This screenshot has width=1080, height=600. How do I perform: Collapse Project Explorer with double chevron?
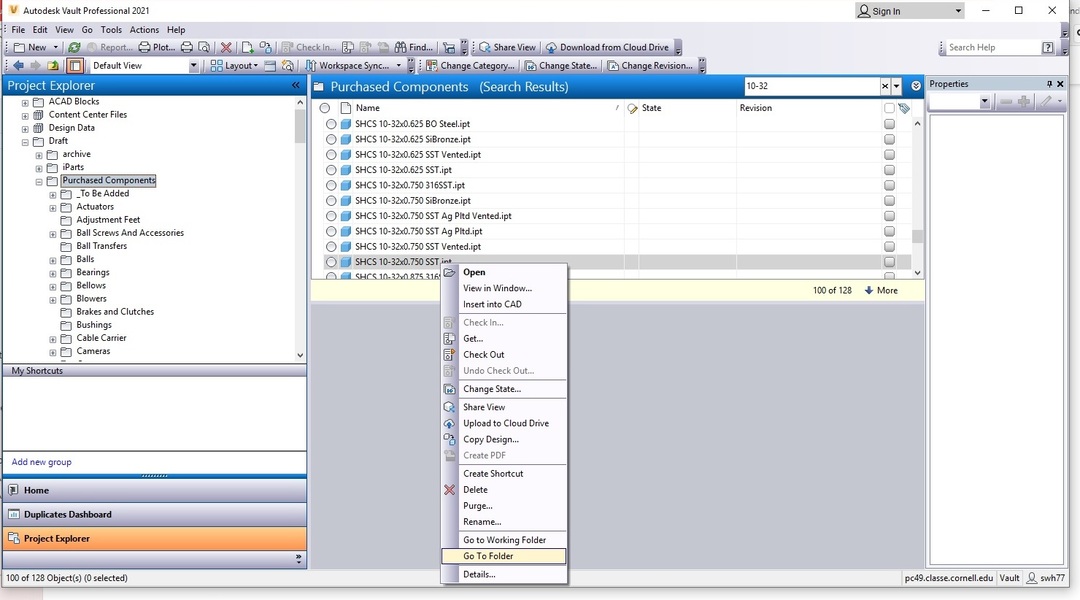[296, 85]
